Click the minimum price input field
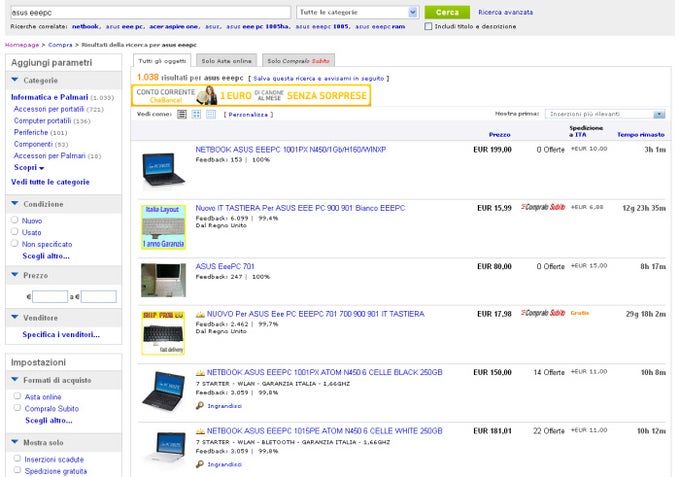This screenshot has width=680, height=477. (50, 297)
